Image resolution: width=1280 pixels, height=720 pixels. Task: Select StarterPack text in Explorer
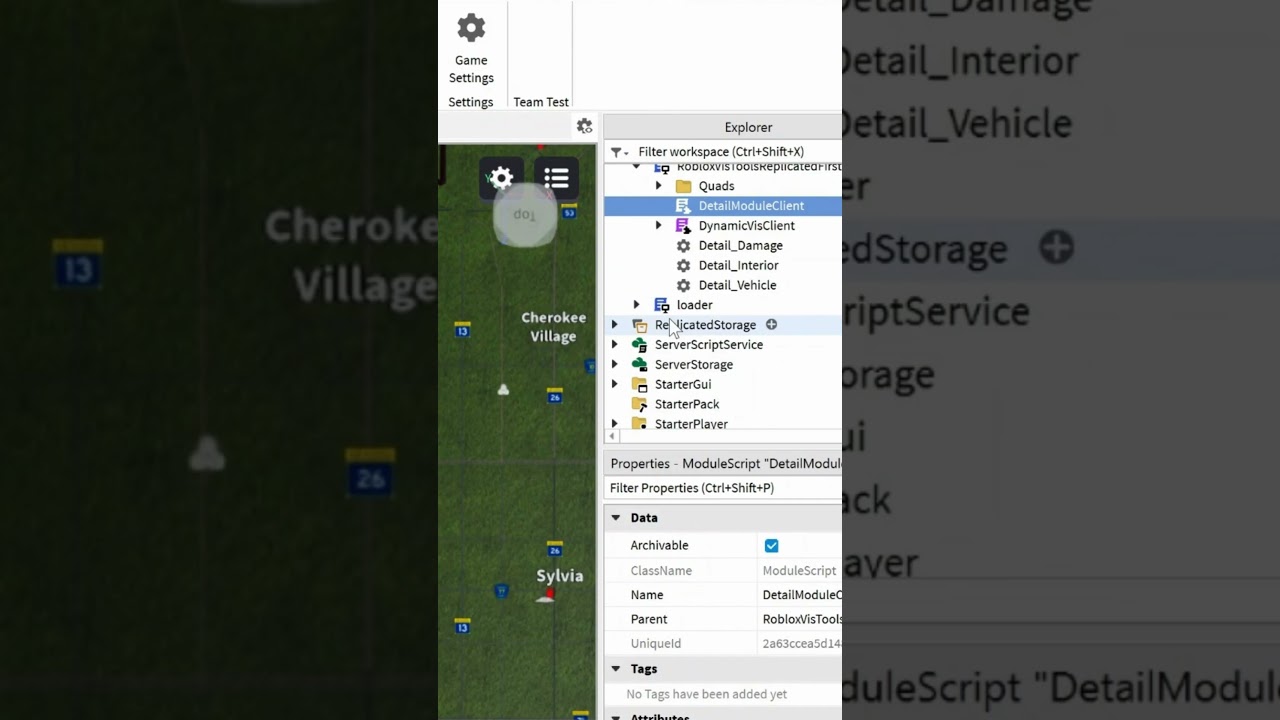tap(687, 404)
